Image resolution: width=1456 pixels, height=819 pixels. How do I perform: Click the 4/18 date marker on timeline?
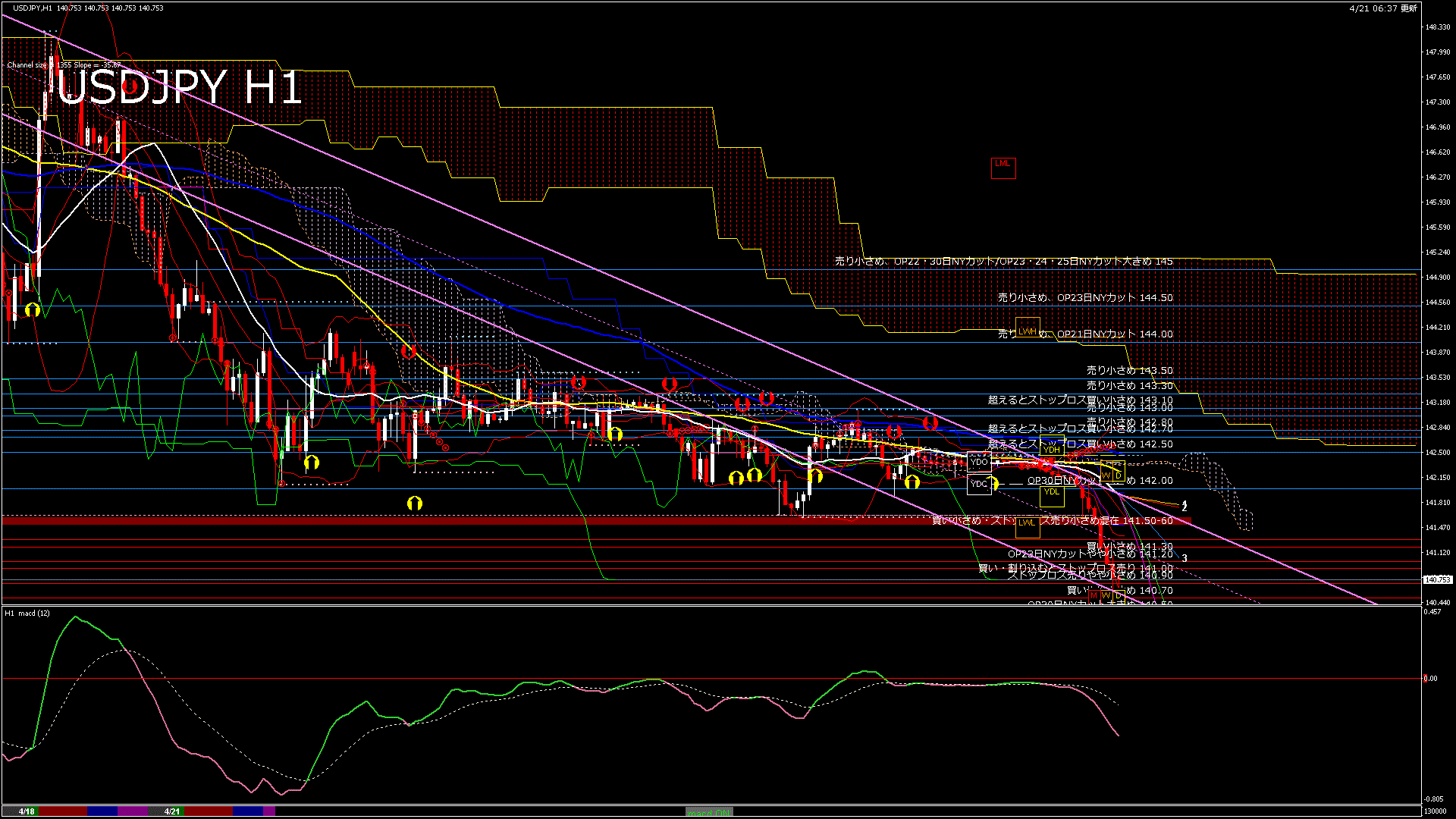(x=27, y=811)
